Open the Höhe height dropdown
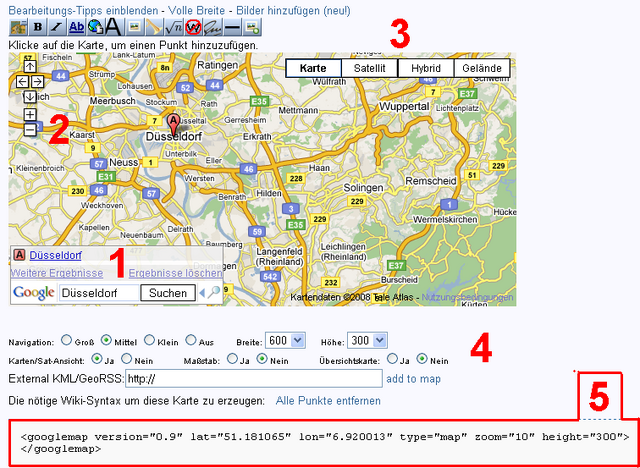The image size is (640, 468). 367,340
